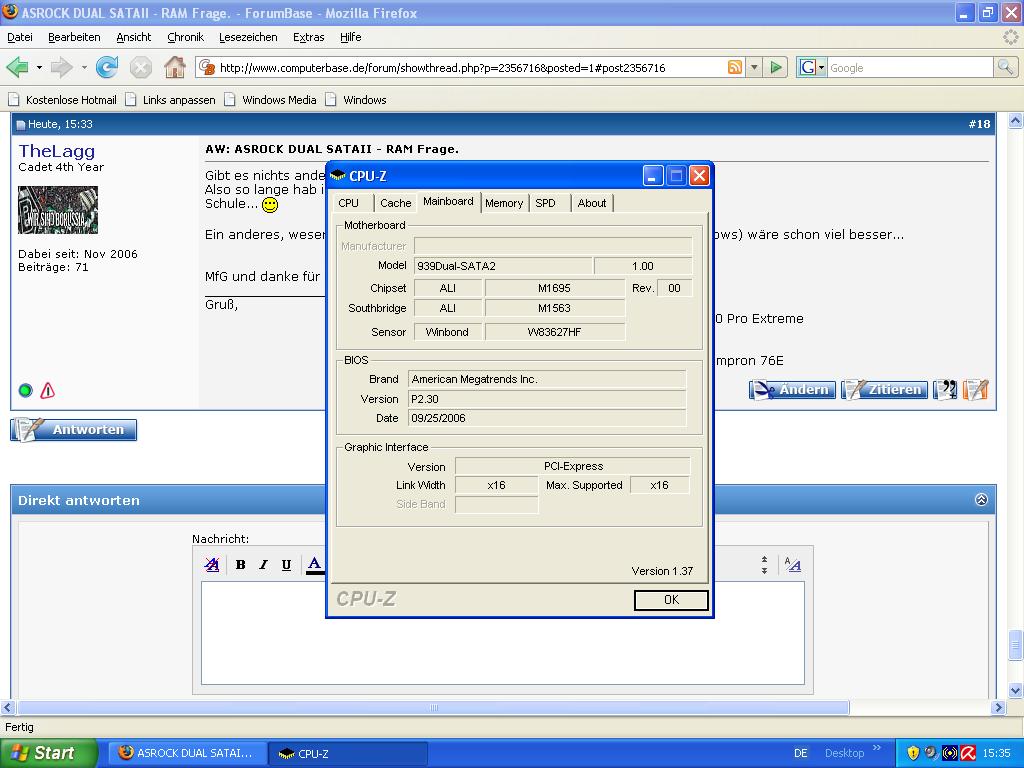This screenshot has height=768, width=1024.
Task: Open the Links anpassen bookmark
Action: pos(170,100)
